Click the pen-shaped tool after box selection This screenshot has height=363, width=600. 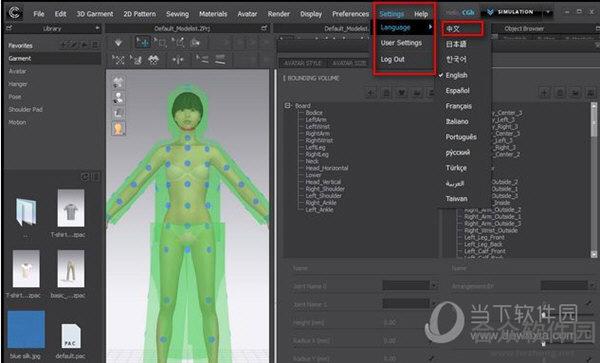[178, 42]
